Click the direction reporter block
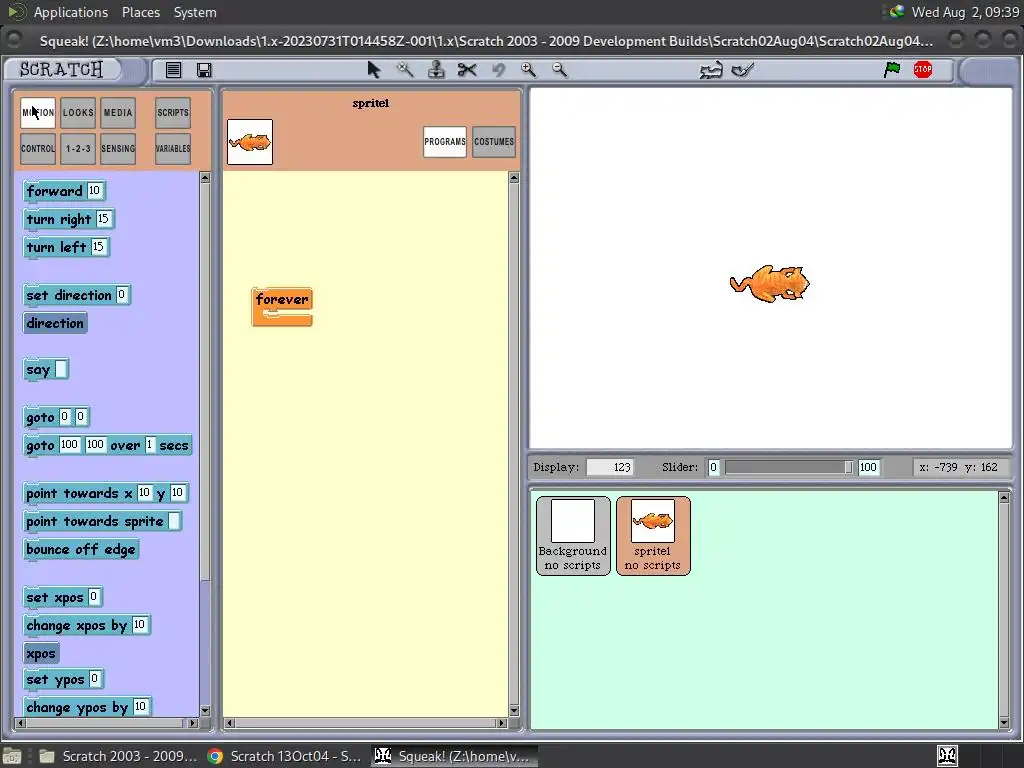Screen dimensions: 1024x768 pyautogui.click(x=55, y=323)
